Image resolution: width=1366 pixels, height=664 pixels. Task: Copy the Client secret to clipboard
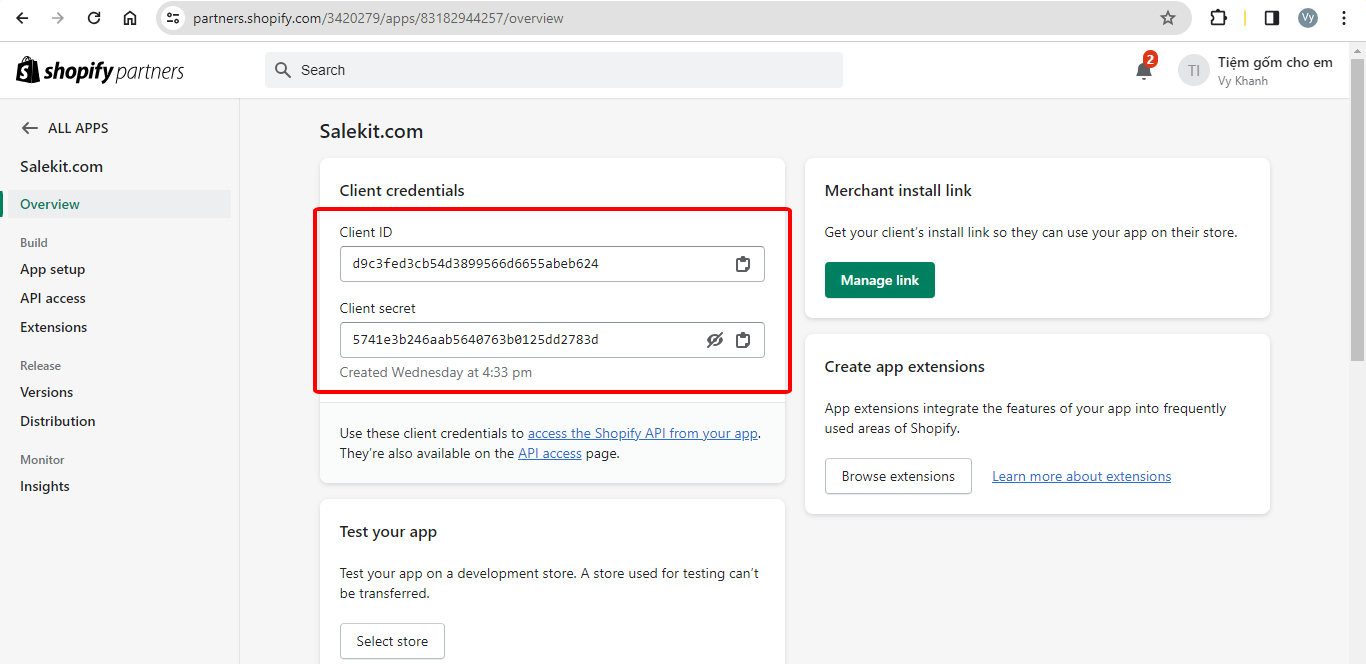(x=743, y=340)
